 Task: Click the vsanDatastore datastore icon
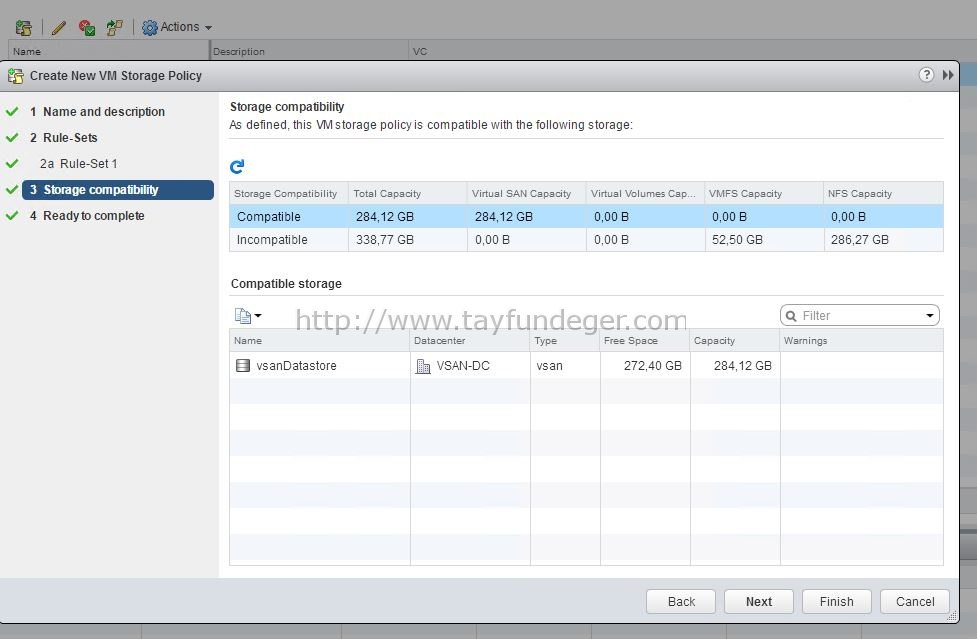242,366
